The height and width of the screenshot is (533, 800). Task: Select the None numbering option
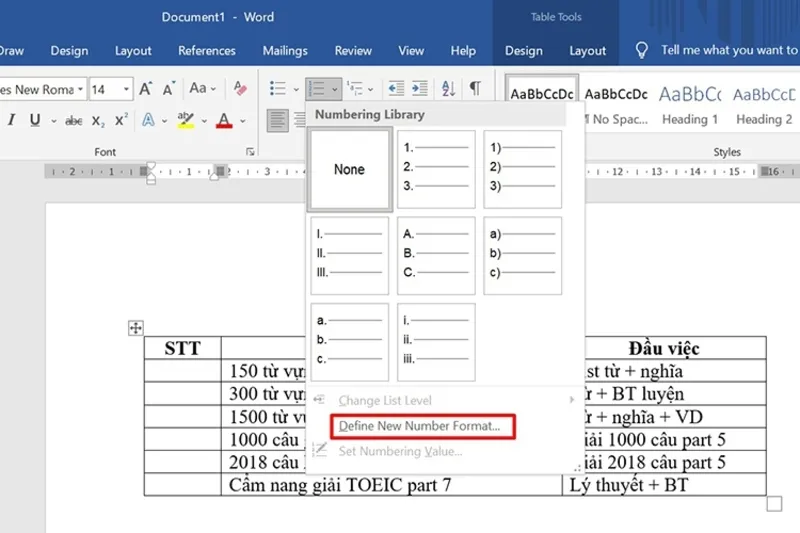tap(349, 170)
